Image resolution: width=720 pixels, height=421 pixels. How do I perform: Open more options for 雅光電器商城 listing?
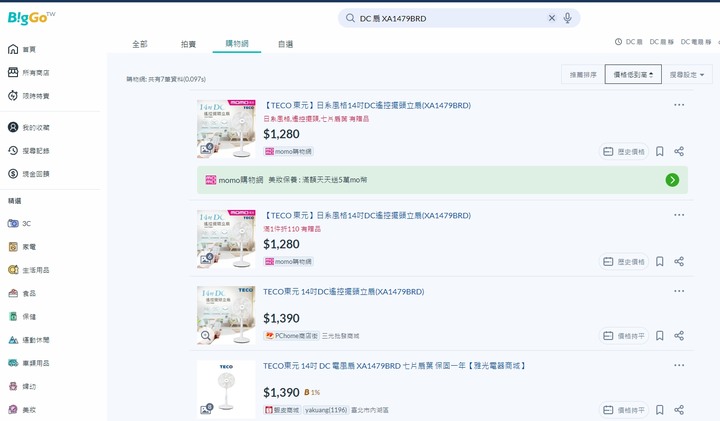[x=679, y=365]
